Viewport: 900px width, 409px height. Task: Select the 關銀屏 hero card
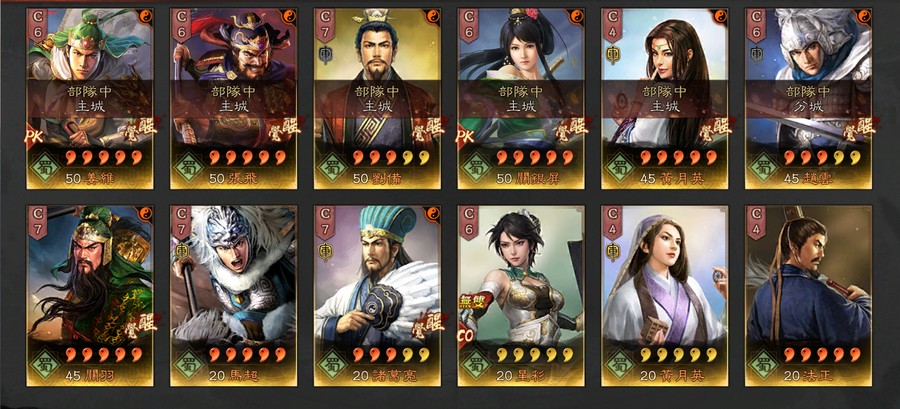[521, 99]
